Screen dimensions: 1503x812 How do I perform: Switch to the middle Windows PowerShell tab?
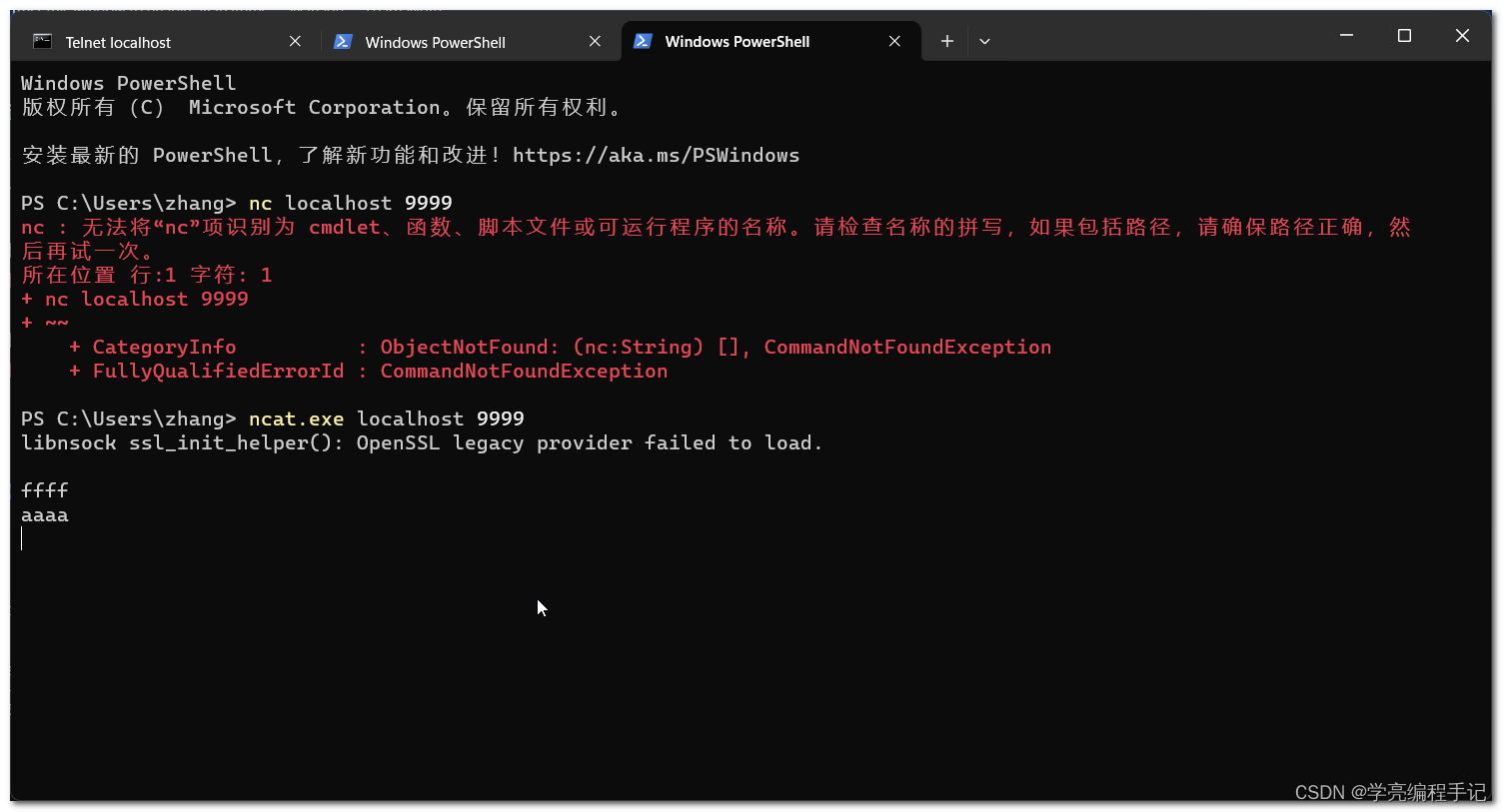coord(466,42)
